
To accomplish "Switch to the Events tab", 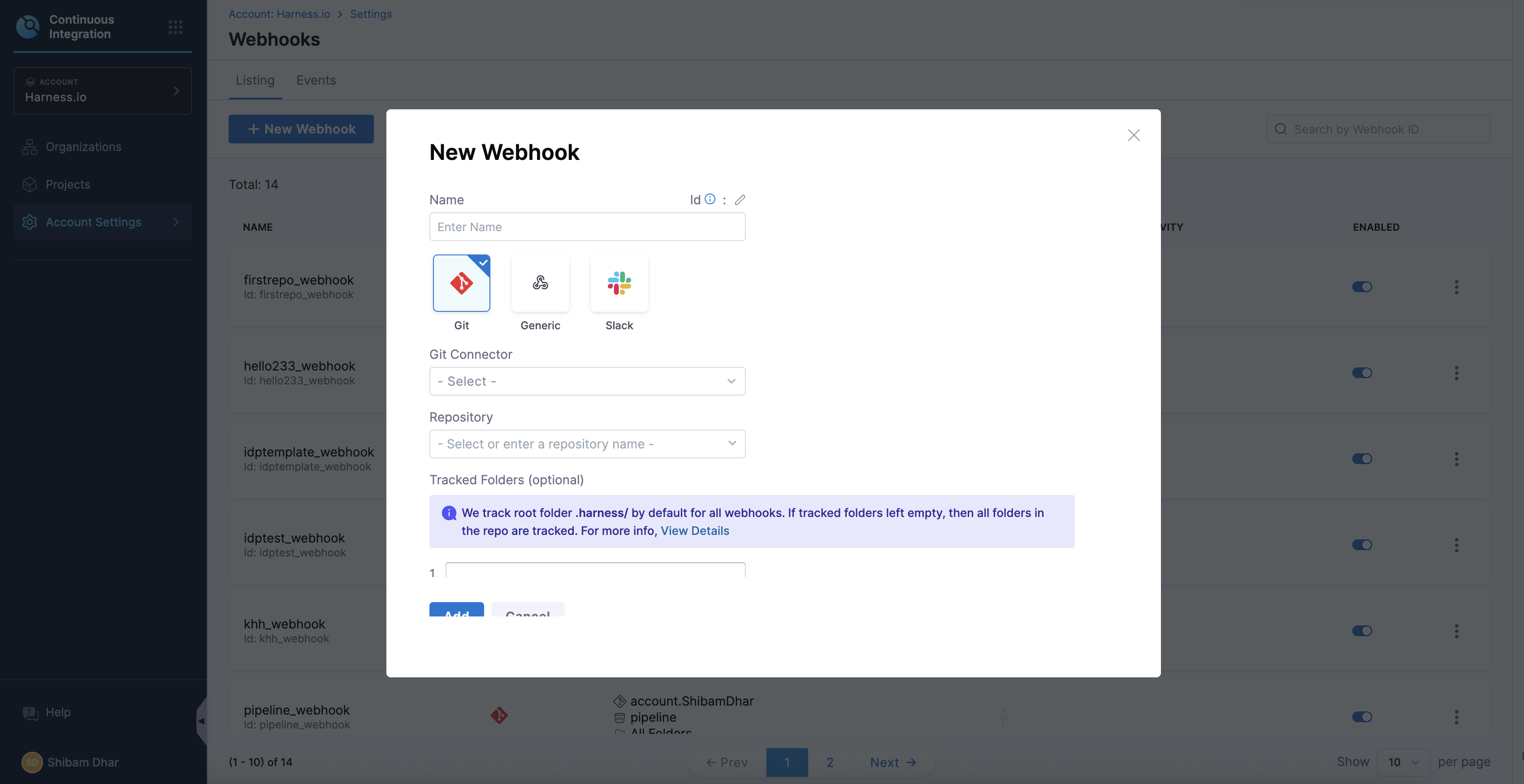I will (x=315, y=80).
